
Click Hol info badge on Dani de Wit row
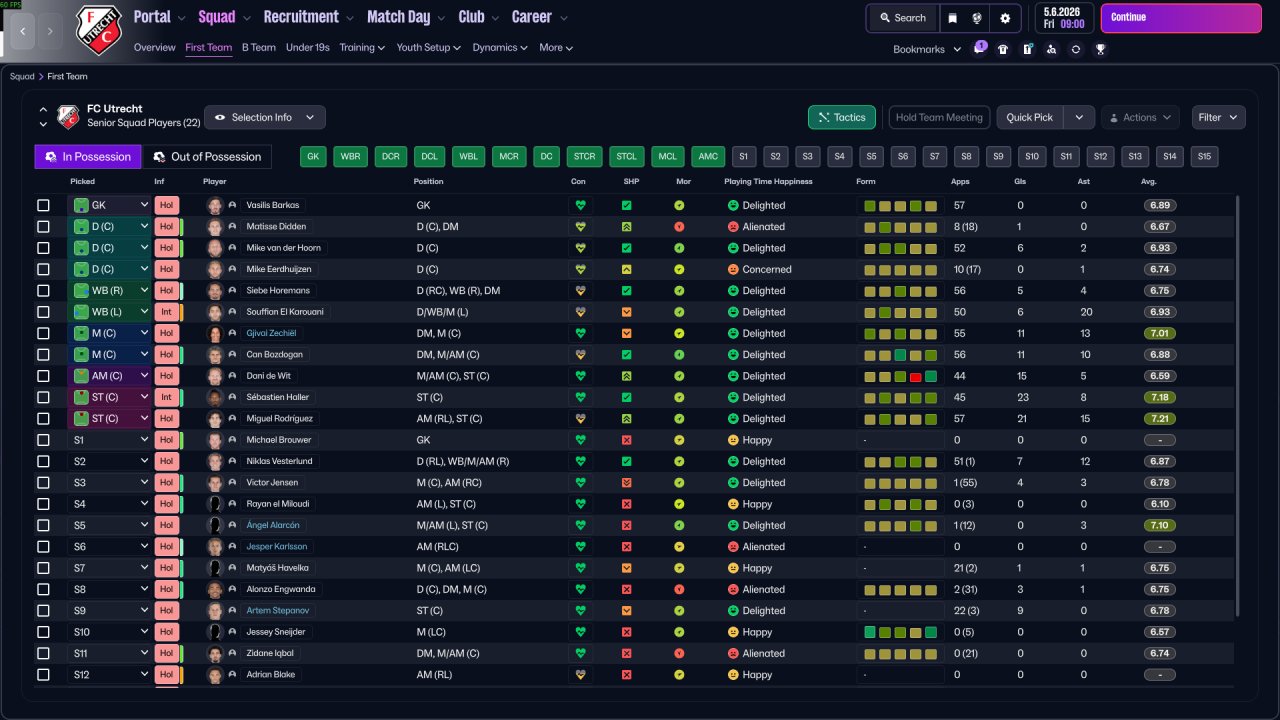coord(166,376)
